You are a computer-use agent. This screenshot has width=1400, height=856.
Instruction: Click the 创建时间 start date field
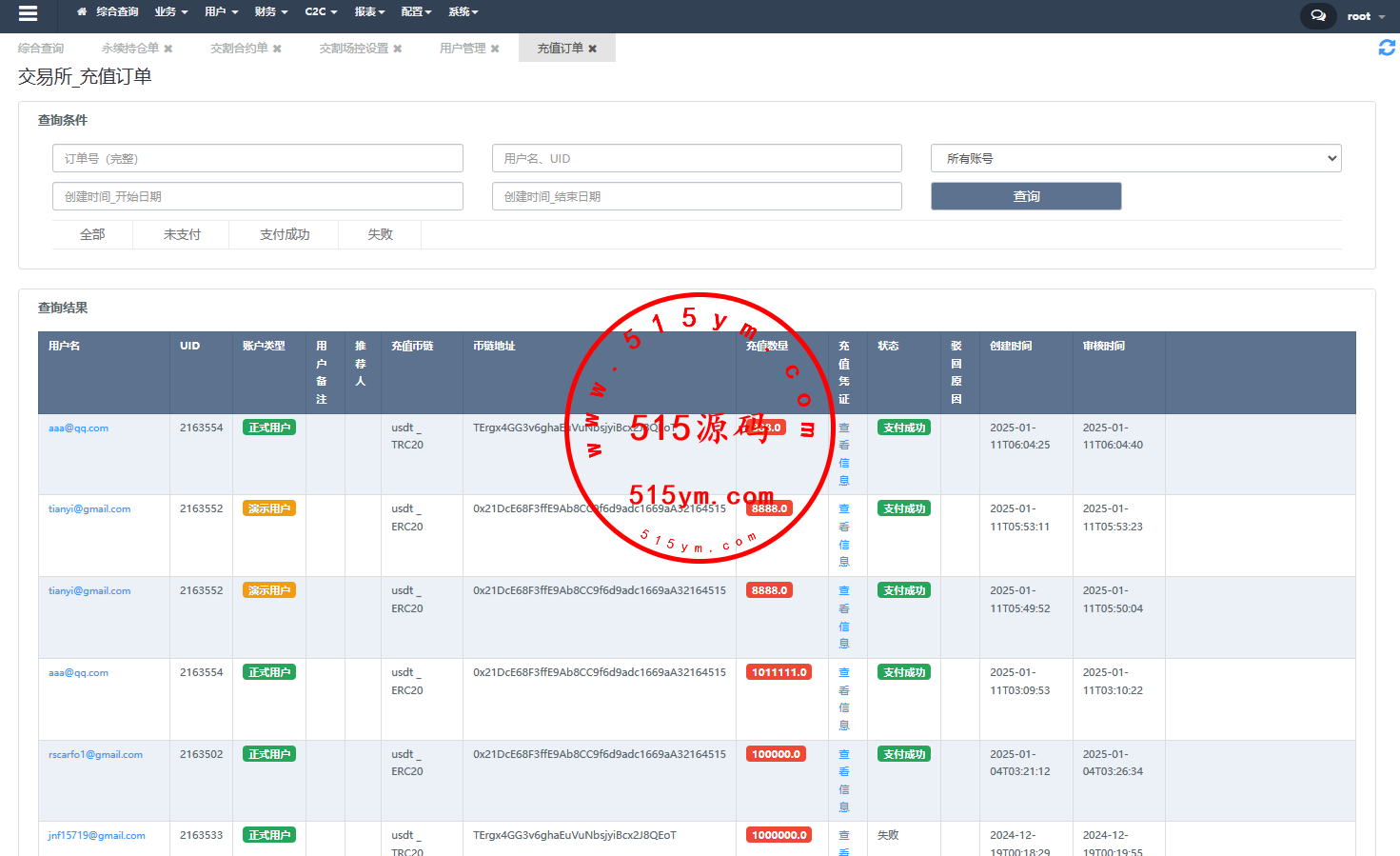click(x=257, y=196)
